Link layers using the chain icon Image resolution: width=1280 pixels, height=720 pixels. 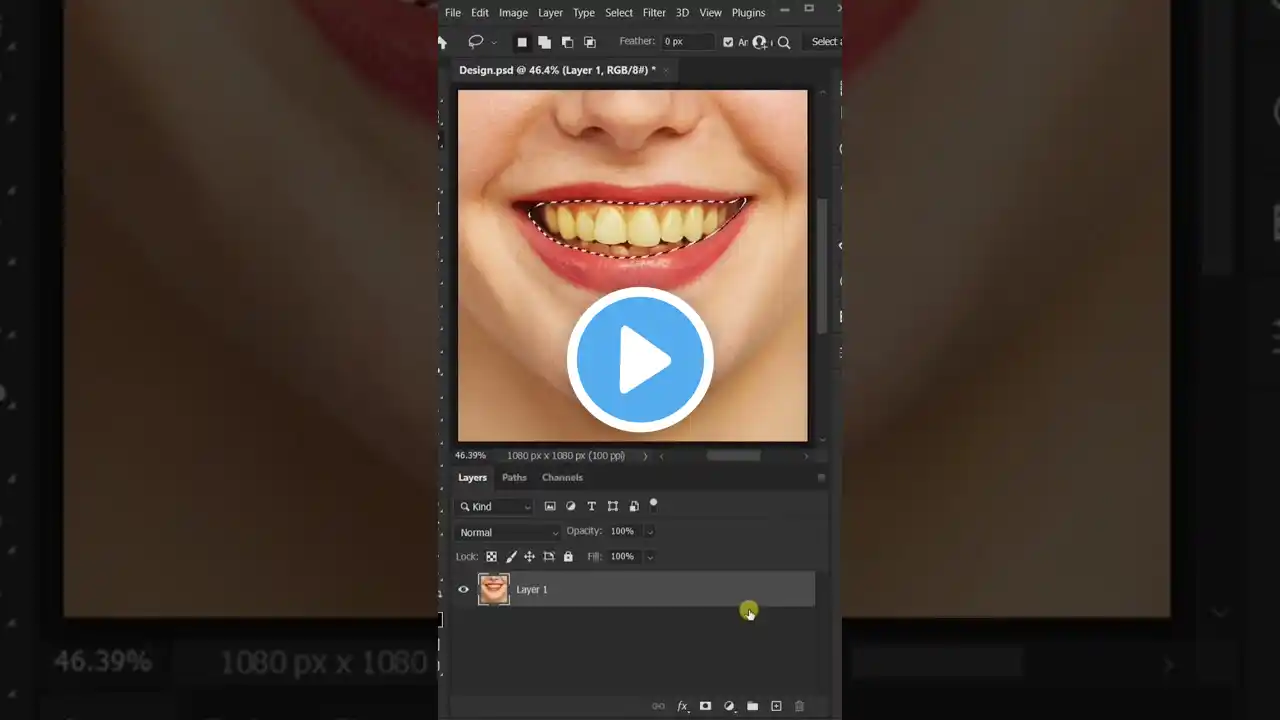point(658,706)
